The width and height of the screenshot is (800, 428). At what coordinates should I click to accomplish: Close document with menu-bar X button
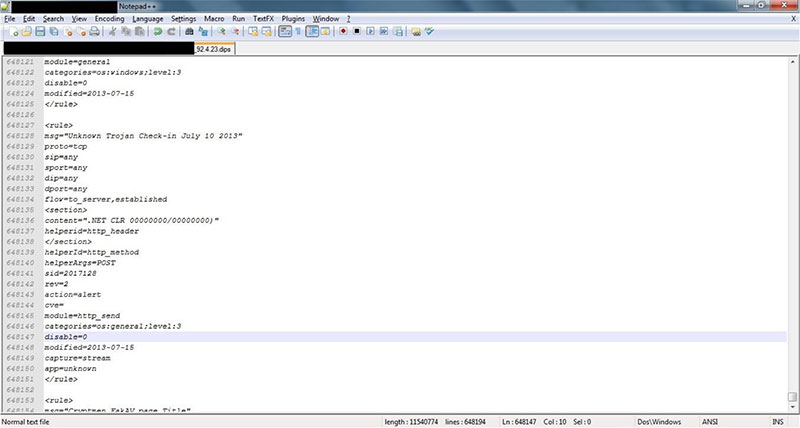(x=793, y=18)
